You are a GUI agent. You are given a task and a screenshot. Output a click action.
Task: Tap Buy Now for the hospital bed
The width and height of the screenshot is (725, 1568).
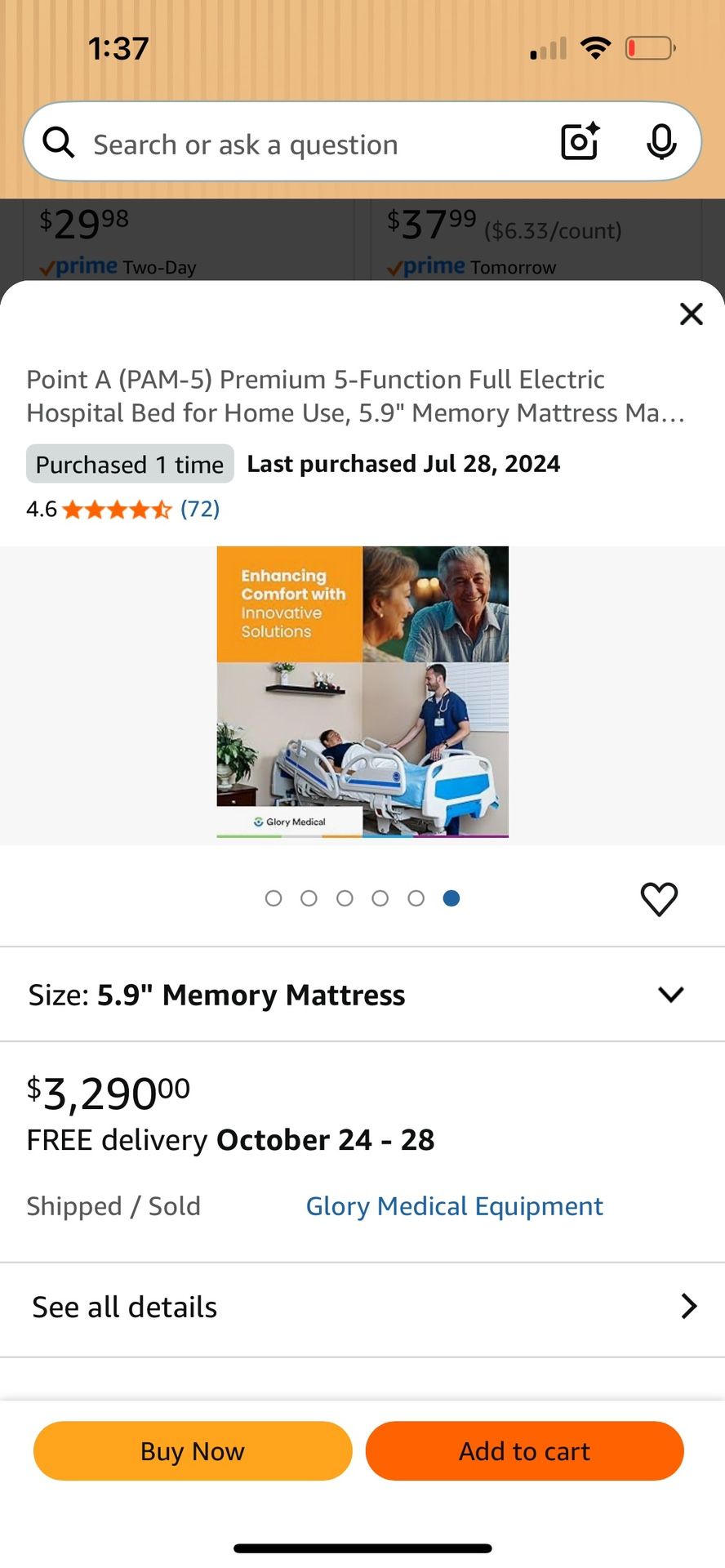point(192,1450)
